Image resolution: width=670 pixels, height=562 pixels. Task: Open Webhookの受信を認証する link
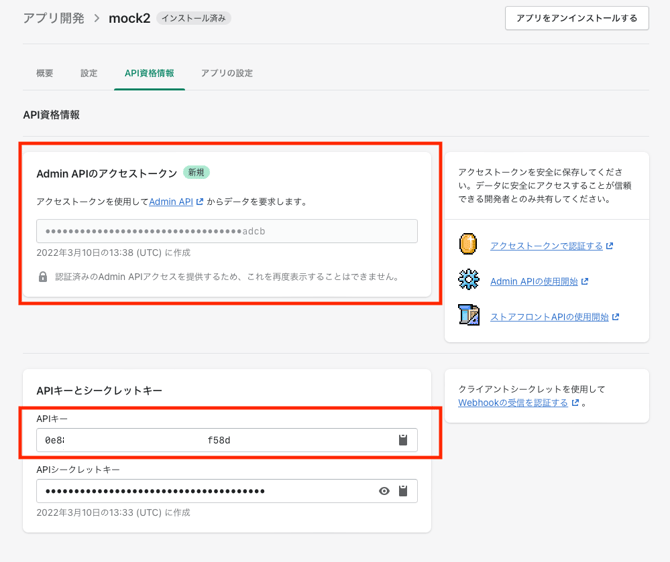point(513,403)
